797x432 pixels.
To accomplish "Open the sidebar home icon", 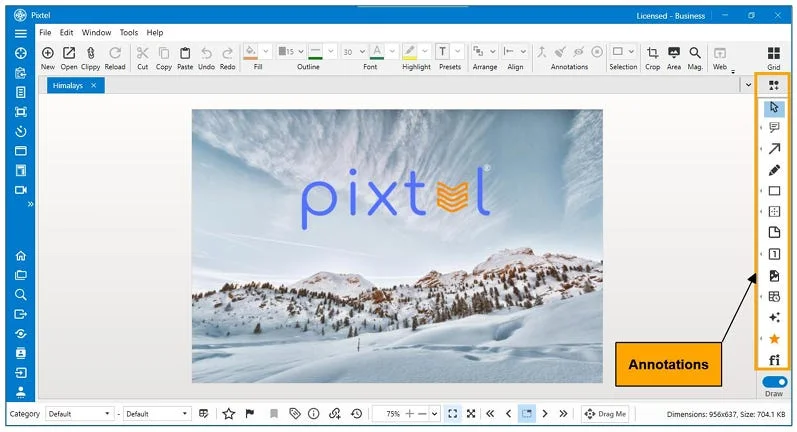I will pos(20,256).
